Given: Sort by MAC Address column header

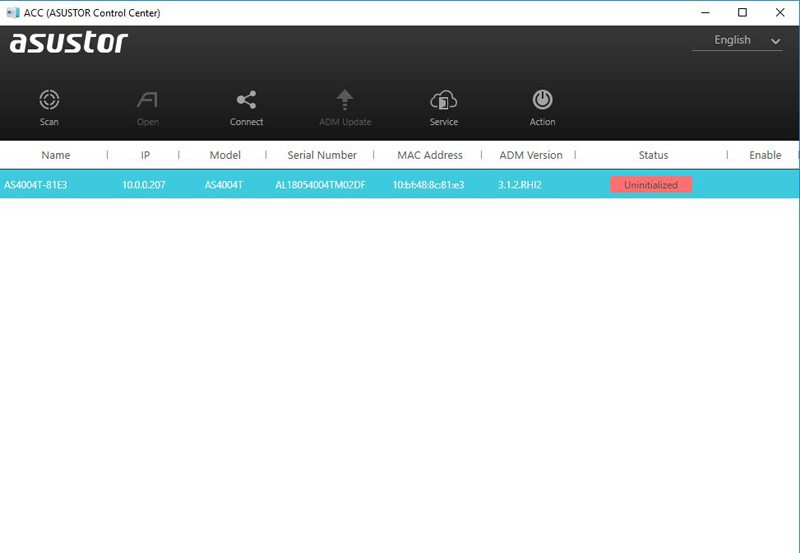Looking at the screenshot, I should click(x=430, y=155).
